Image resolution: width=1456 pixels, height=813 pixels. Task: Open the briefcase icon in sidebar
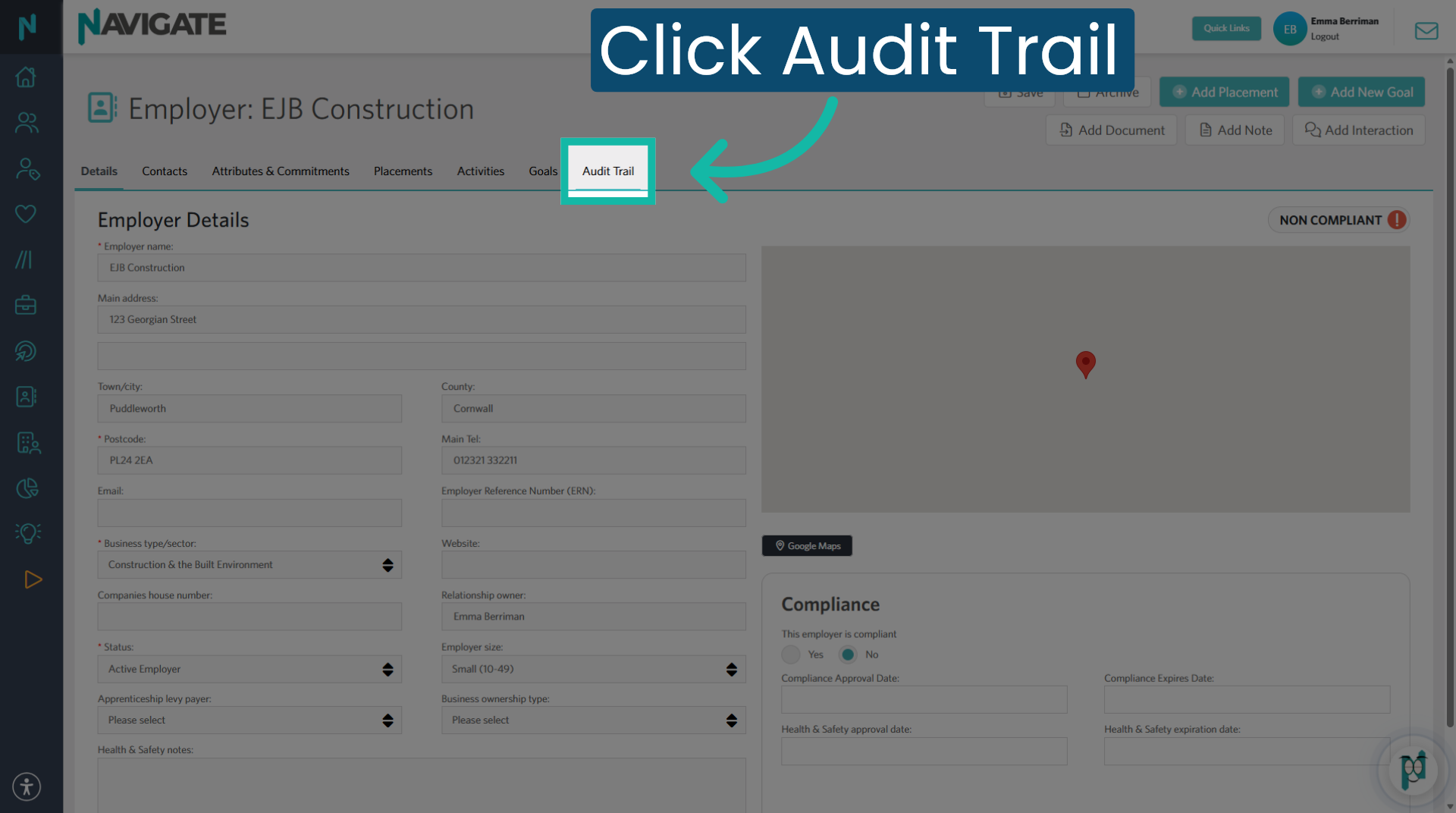click(x=26, y=305)
